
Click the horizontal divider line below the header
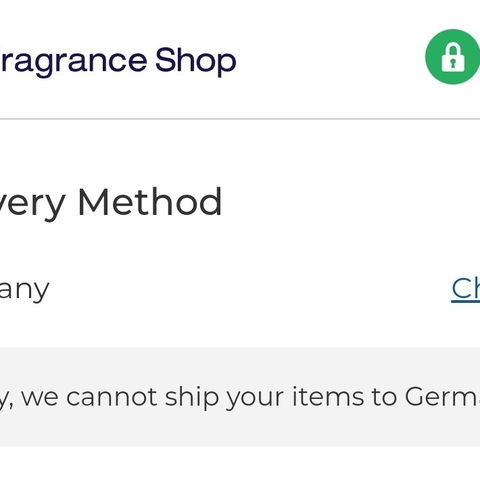[x=240, y=119]
